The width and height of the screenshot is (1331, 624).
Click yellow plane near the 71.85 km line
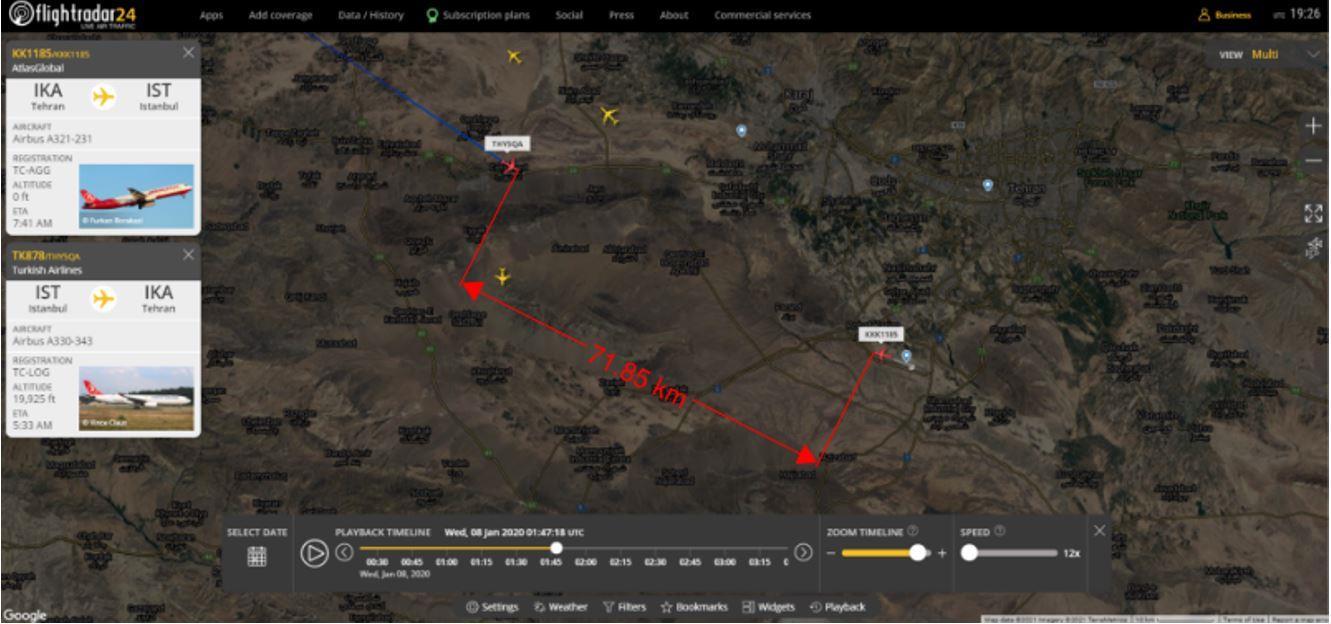(x=502, y=276)
